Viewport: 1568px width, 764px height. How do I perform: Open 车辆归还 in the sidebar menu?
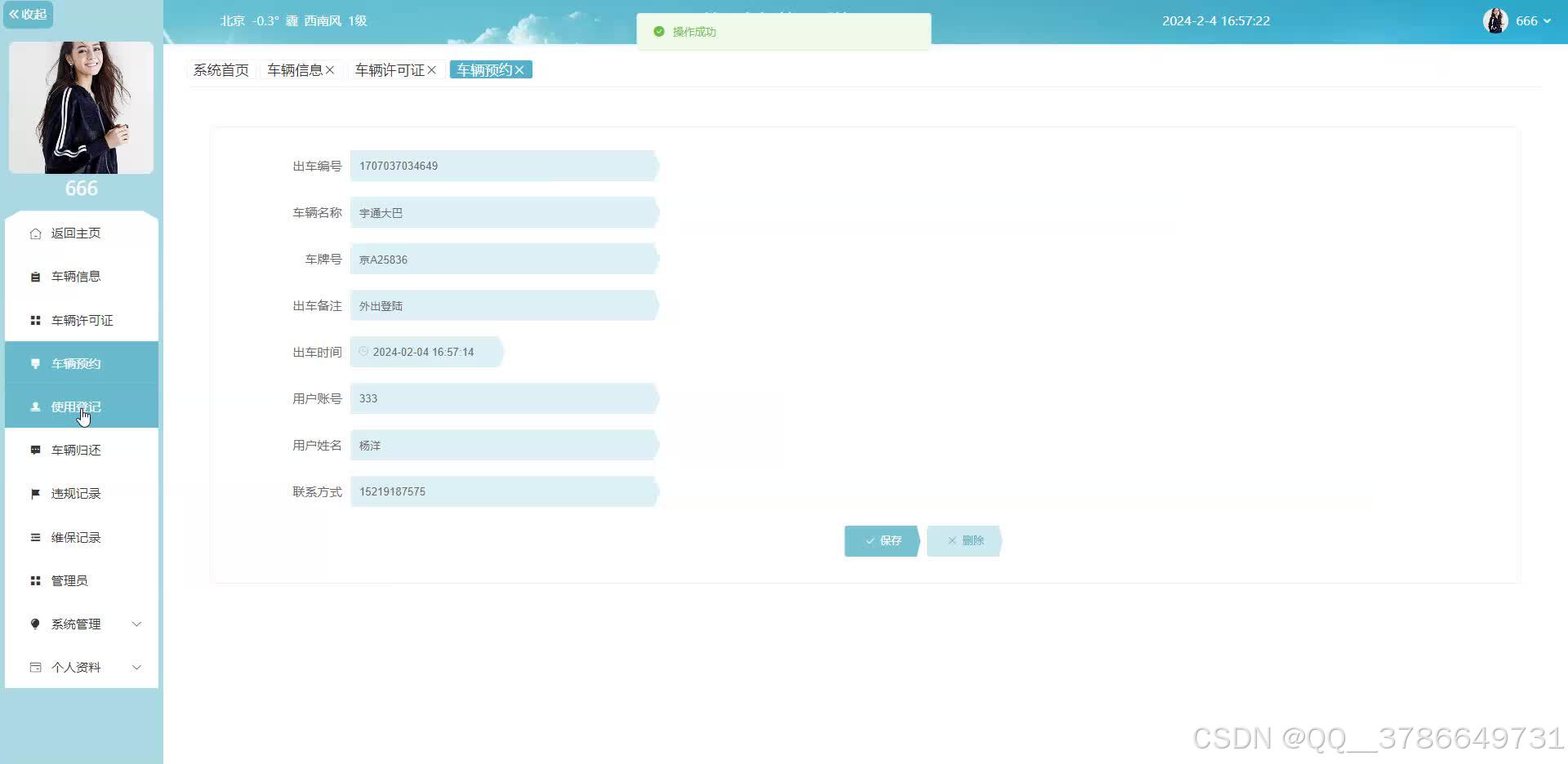[x=82, y=450]
